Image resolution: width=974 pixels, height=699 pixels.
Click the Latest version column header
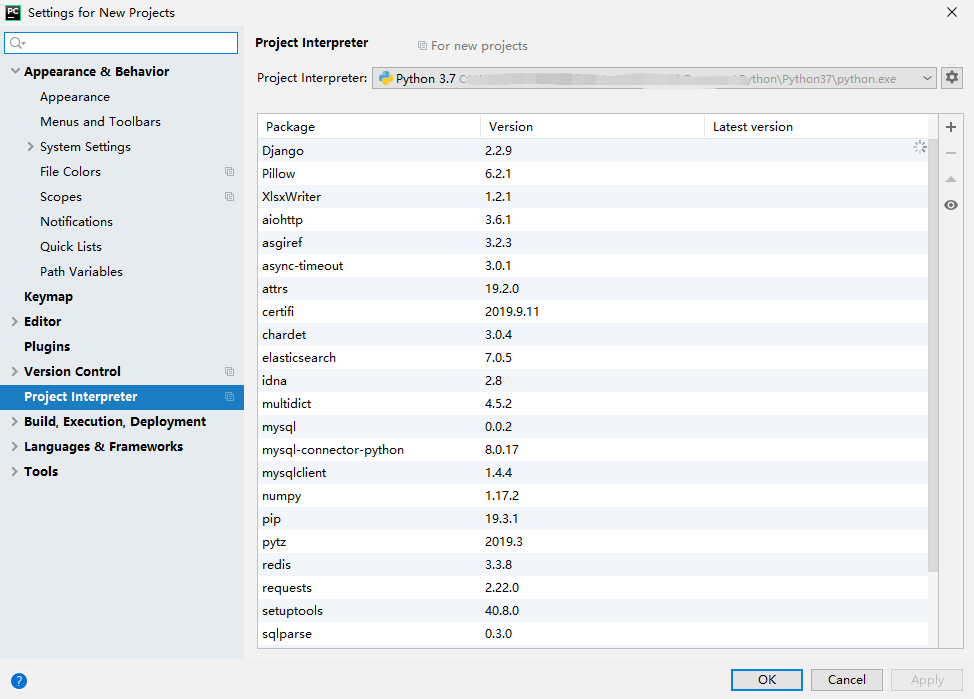tap(816, 126)
